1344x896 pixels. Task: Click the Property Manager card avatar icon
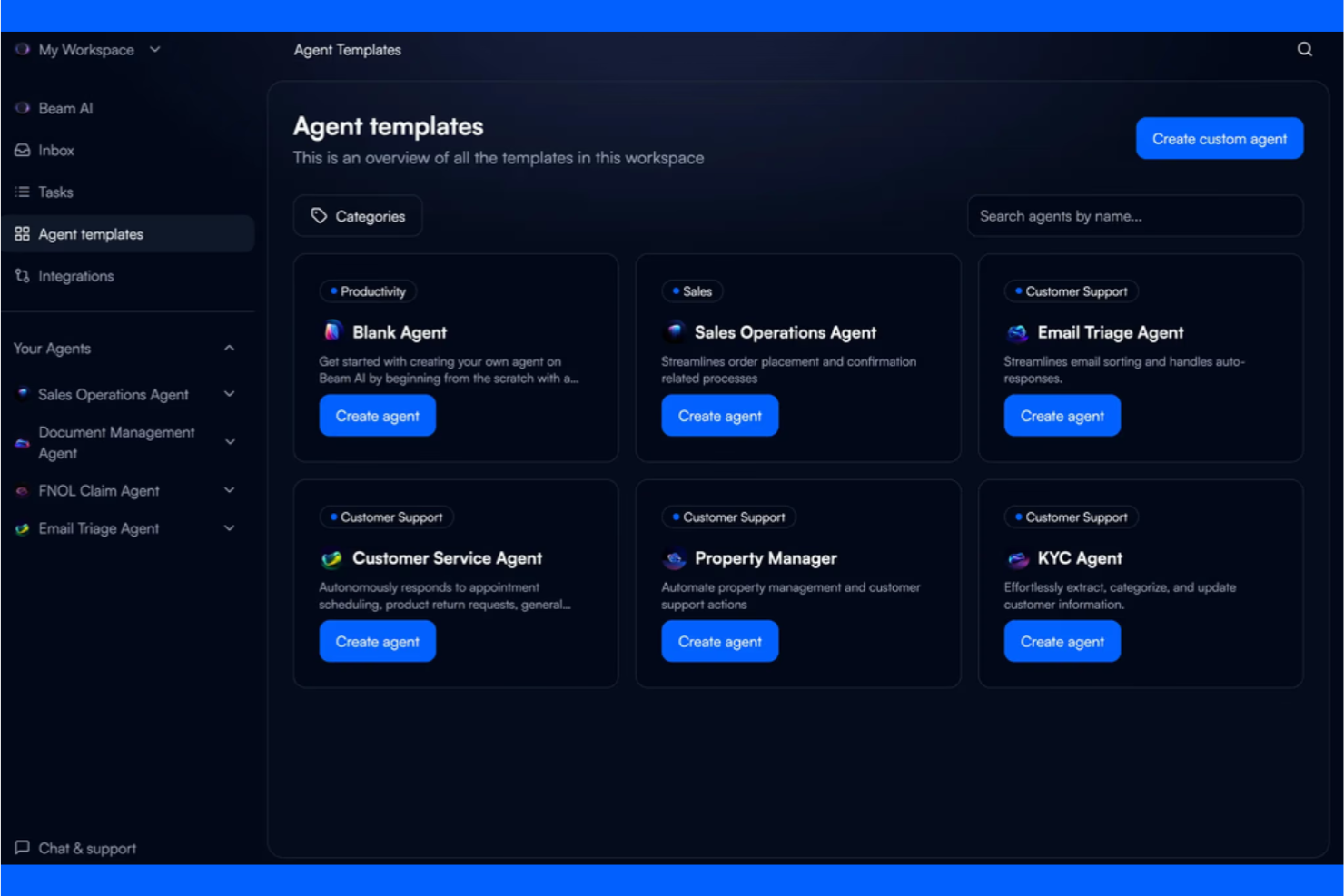pos(675,558)
